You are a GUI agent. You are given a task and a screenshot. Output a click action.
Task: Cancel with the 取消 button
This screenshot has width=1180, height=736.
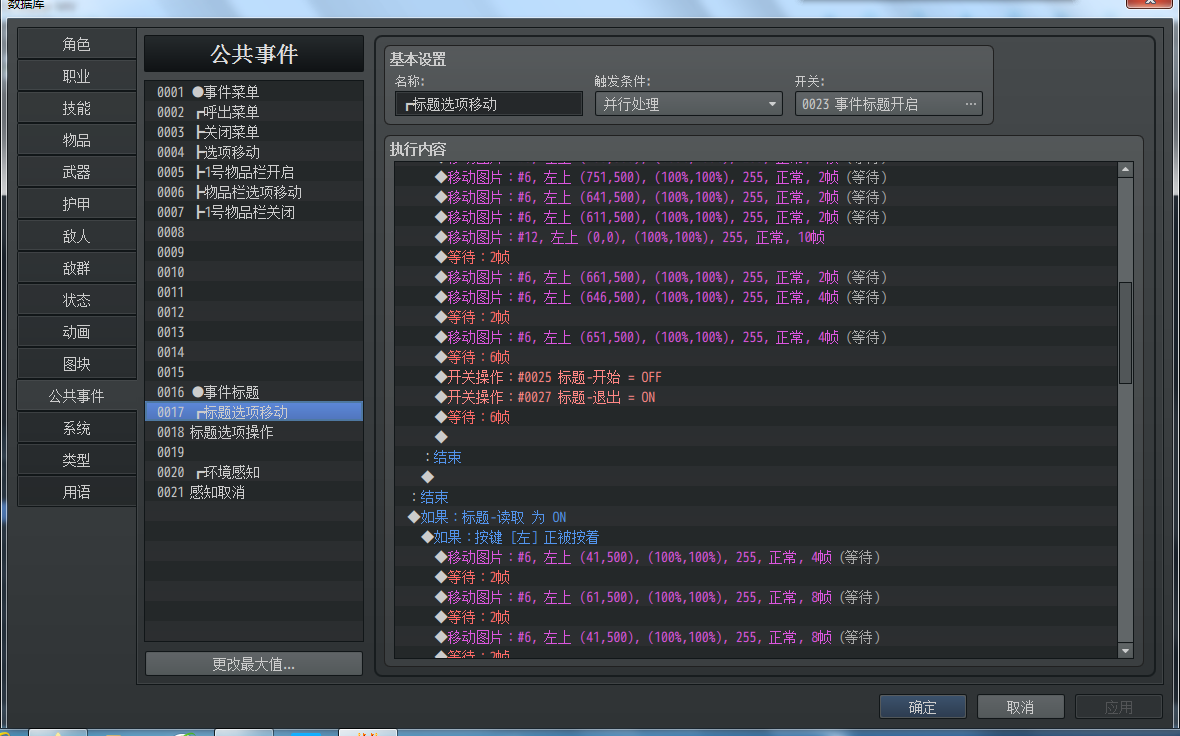[x=1020, y=707]
